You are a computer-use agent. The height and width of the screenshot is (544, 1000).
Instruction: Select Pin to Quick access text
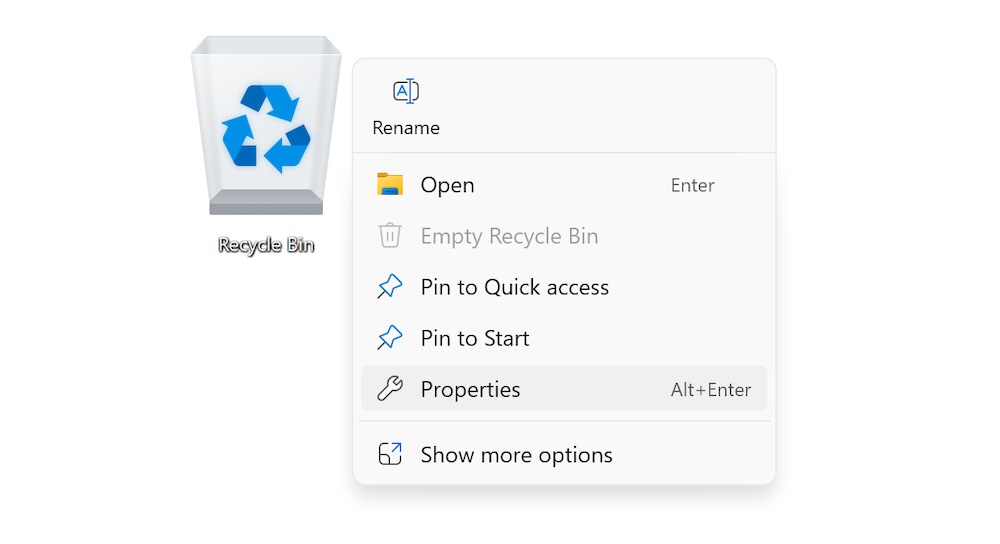pos(514,287)
